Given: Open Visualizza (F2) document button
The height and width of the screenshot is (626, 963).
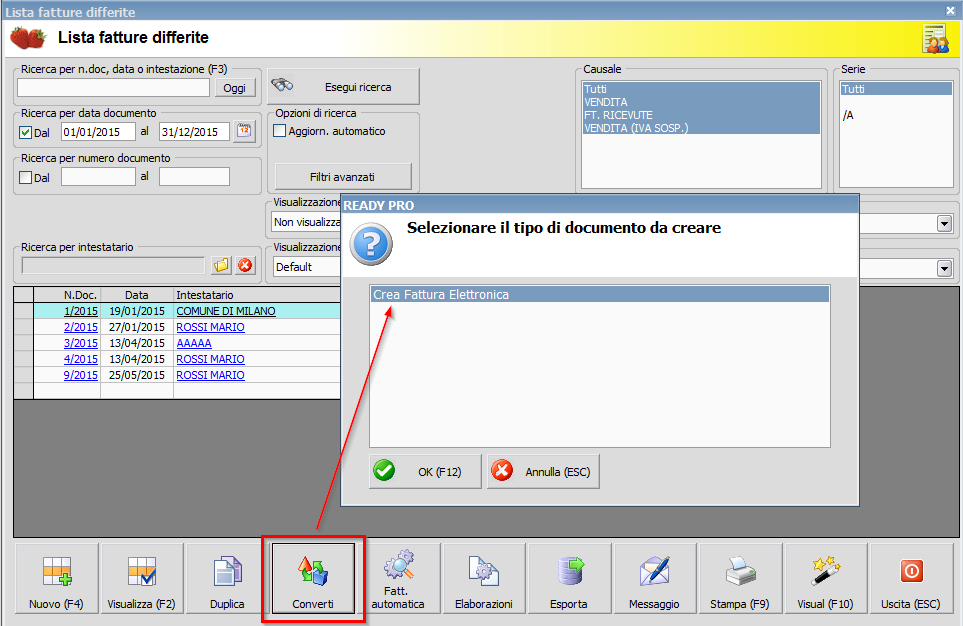Looking at the screenshot, I should 142,578.
